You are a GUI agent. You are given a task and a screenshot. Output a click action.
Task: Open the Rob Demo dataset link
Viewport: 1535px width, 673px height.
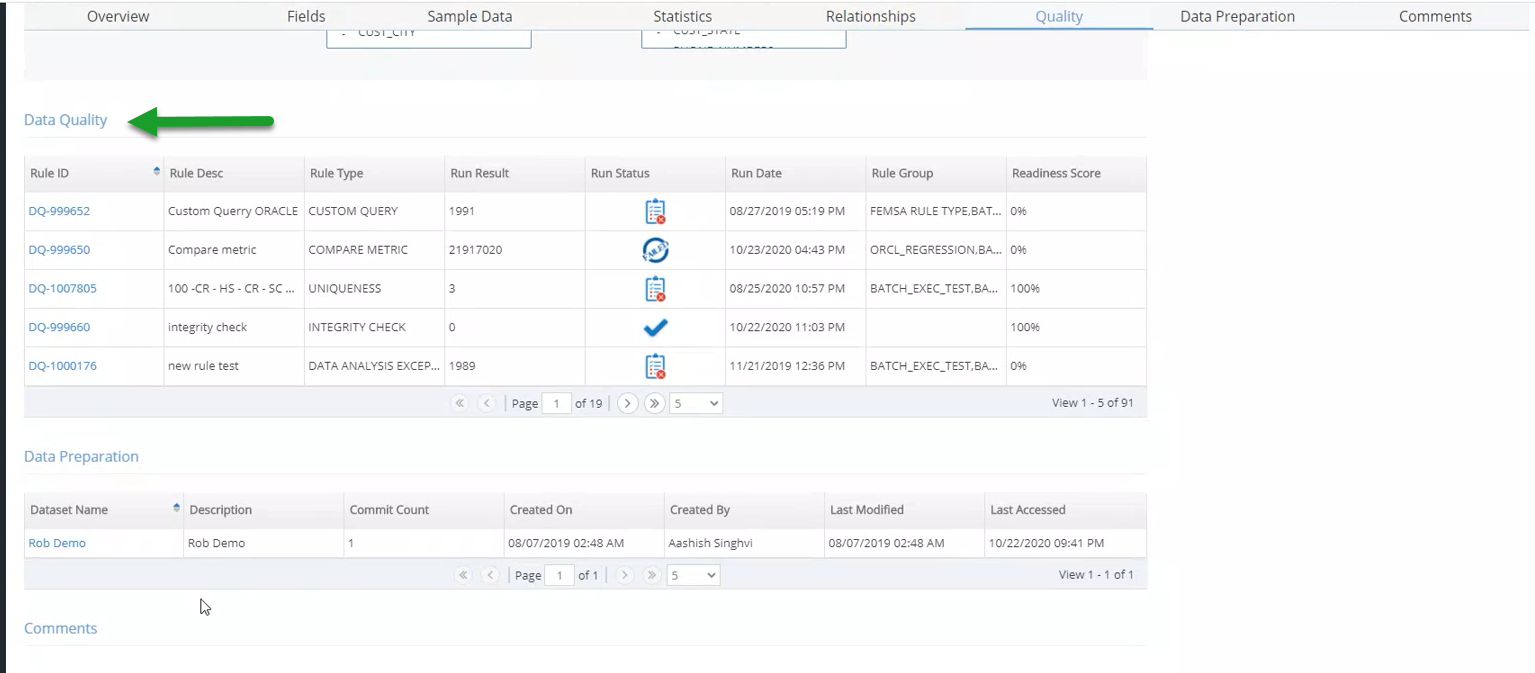coord(56,543)
